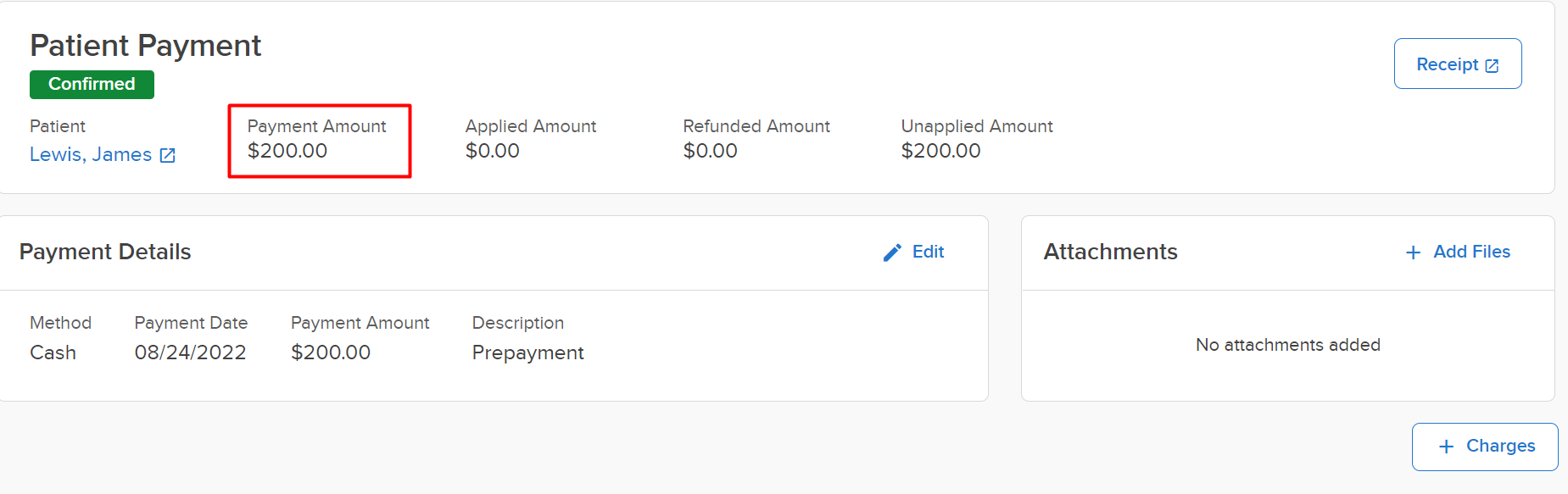Click the plus icon next to Add Files

(1413, 253)
